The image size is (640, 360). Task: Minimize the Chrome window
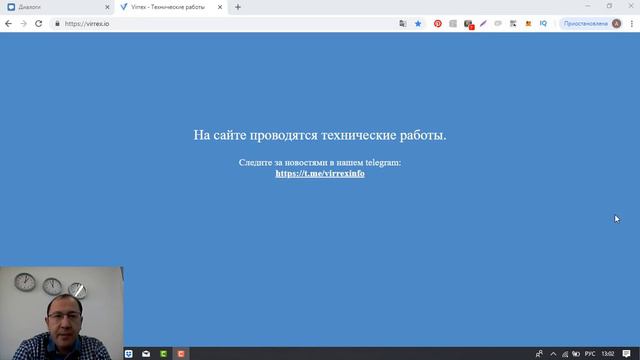click(588, 6)
